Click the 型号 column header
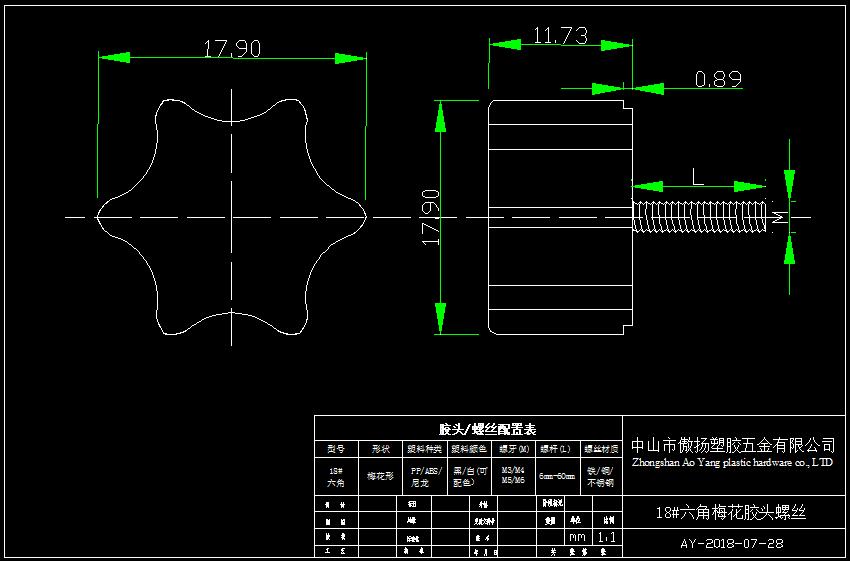The width and height of the screenshot is (850, 561). [336, 449]
